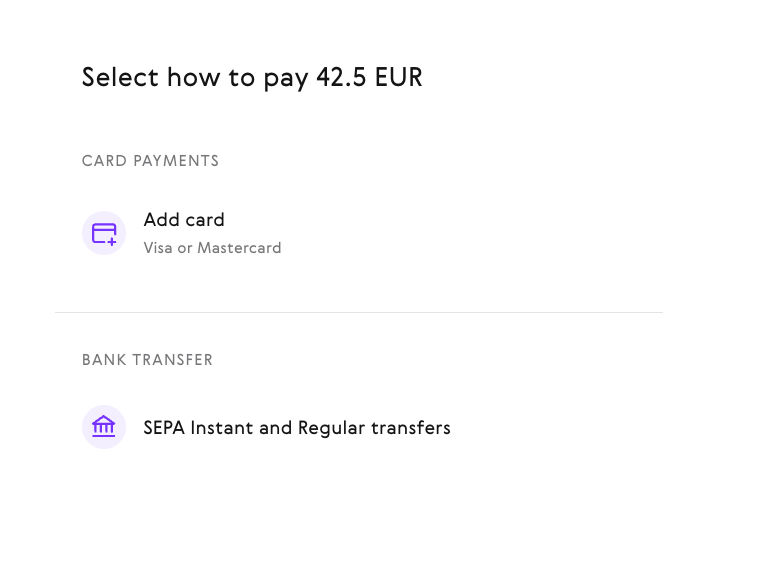This screenshot has height=579, width=769.
Task: Click the Visa or Mastercard subtitle
Action: click(x=212, y=248)
